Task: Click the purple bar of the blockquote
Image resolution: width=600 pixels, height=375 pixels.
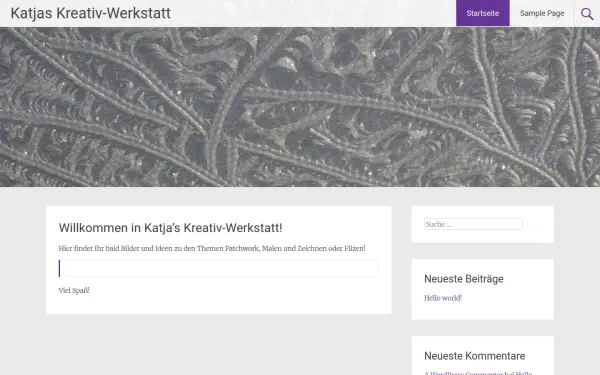Action: coord(59,268)
